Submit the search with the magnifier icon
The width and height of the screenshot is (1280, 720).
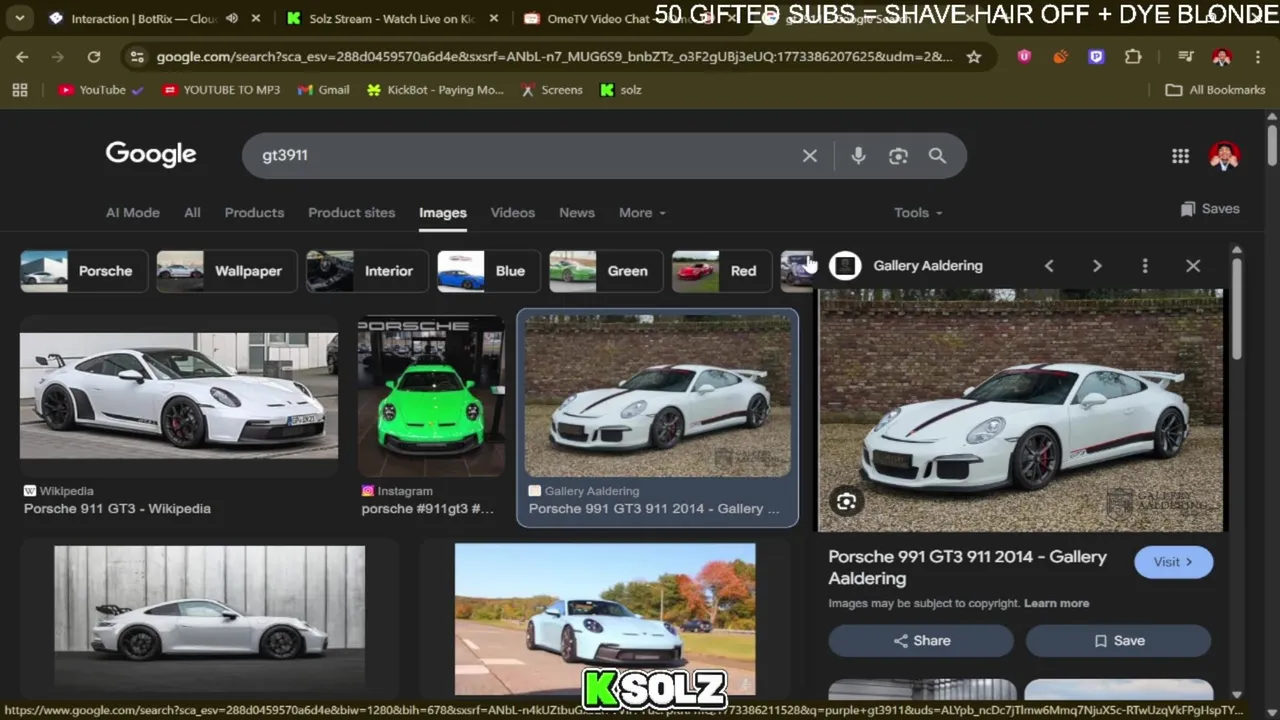tap(937, 156)
